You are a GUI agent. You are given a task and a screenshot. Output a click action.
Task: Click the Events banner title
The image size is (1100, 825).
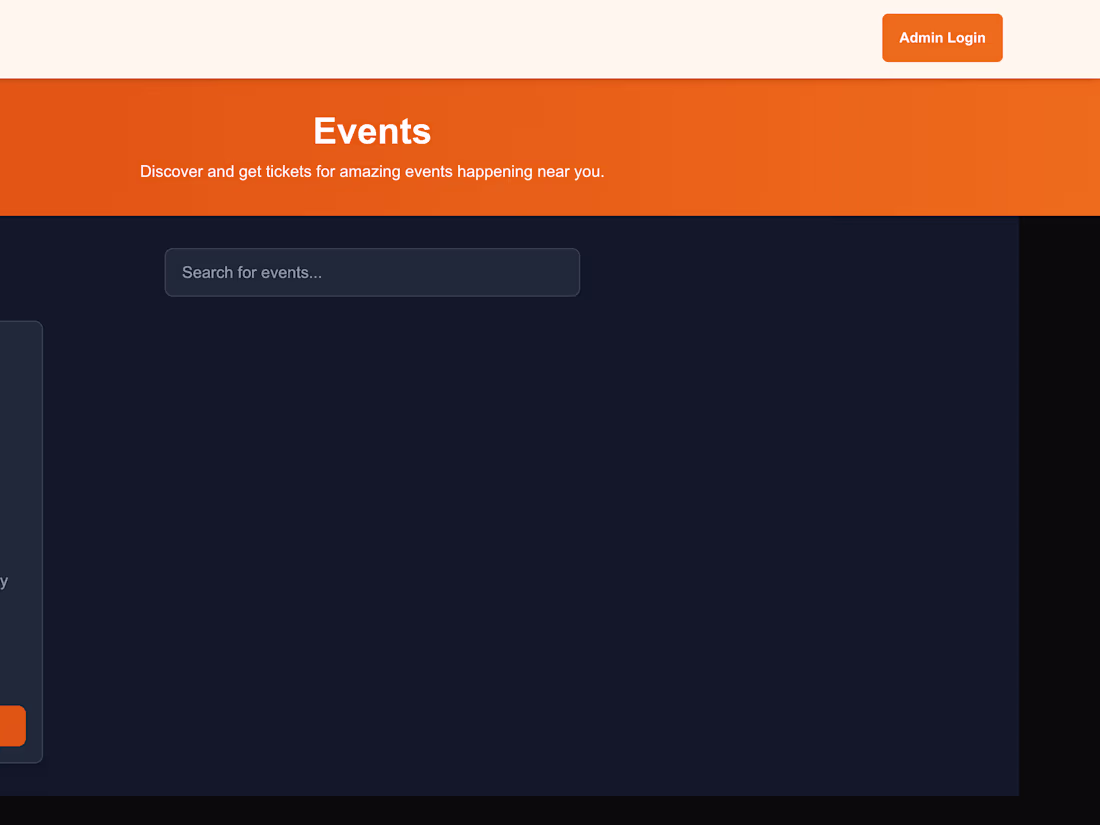(371, 131)
